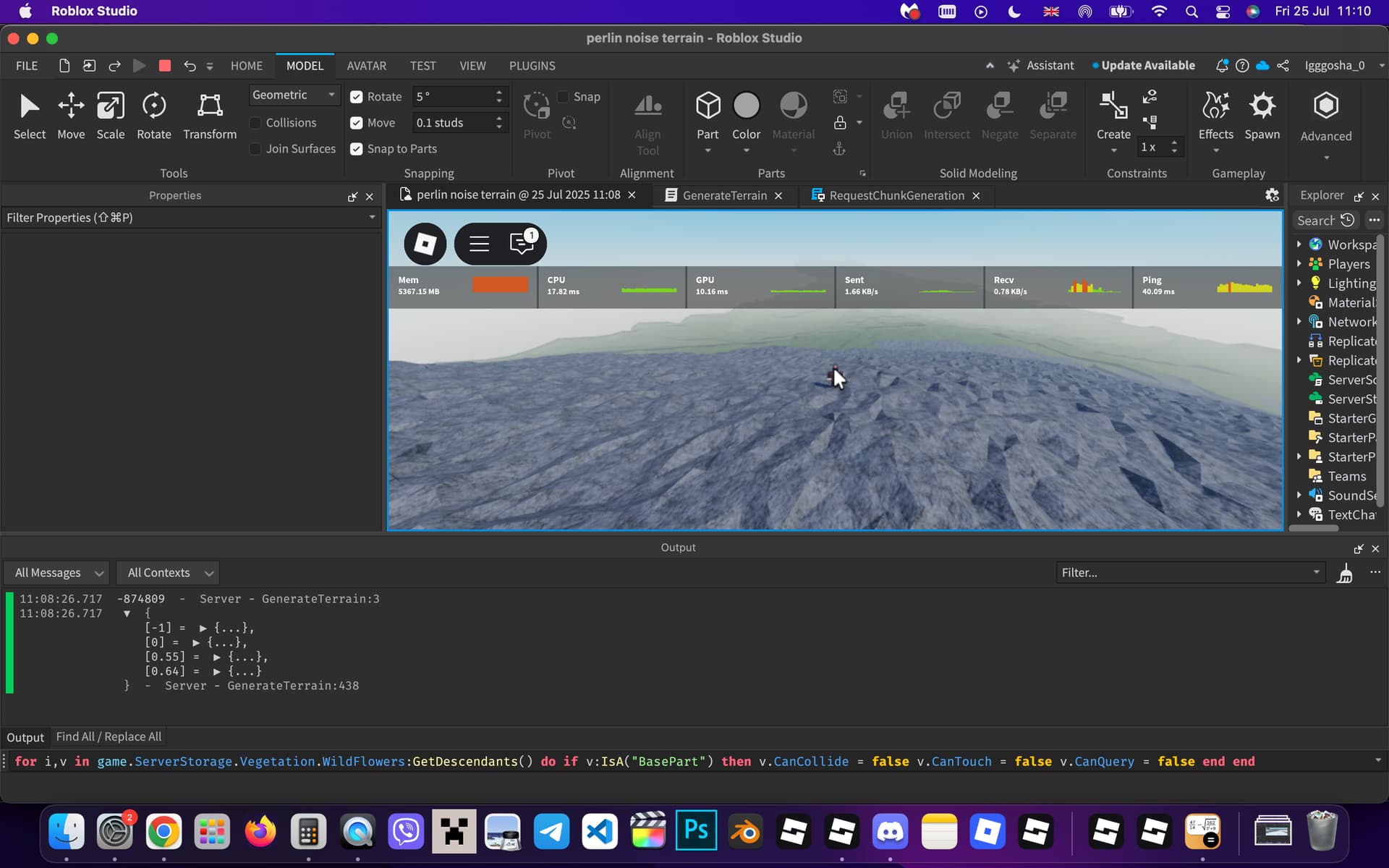Insert a new Part

[x=708, y=106]
